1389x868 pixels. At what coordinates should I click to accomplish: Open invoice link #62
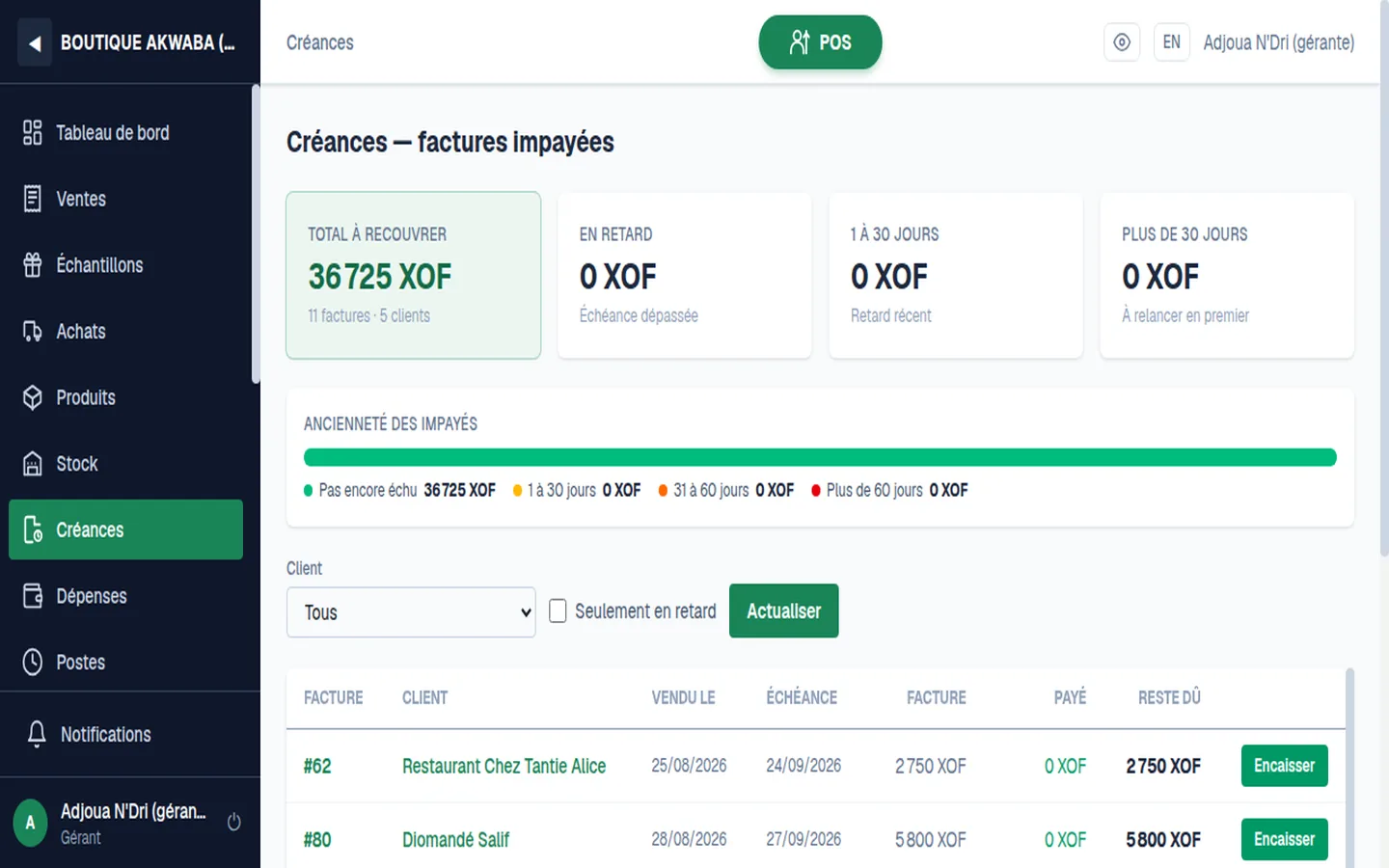click(x=317, y=766)
